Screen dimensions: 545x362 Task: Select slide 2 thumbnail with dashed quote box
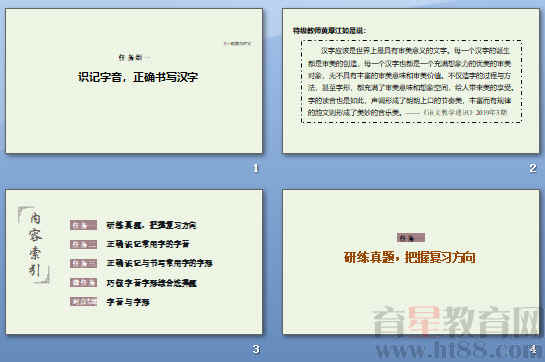411,81
